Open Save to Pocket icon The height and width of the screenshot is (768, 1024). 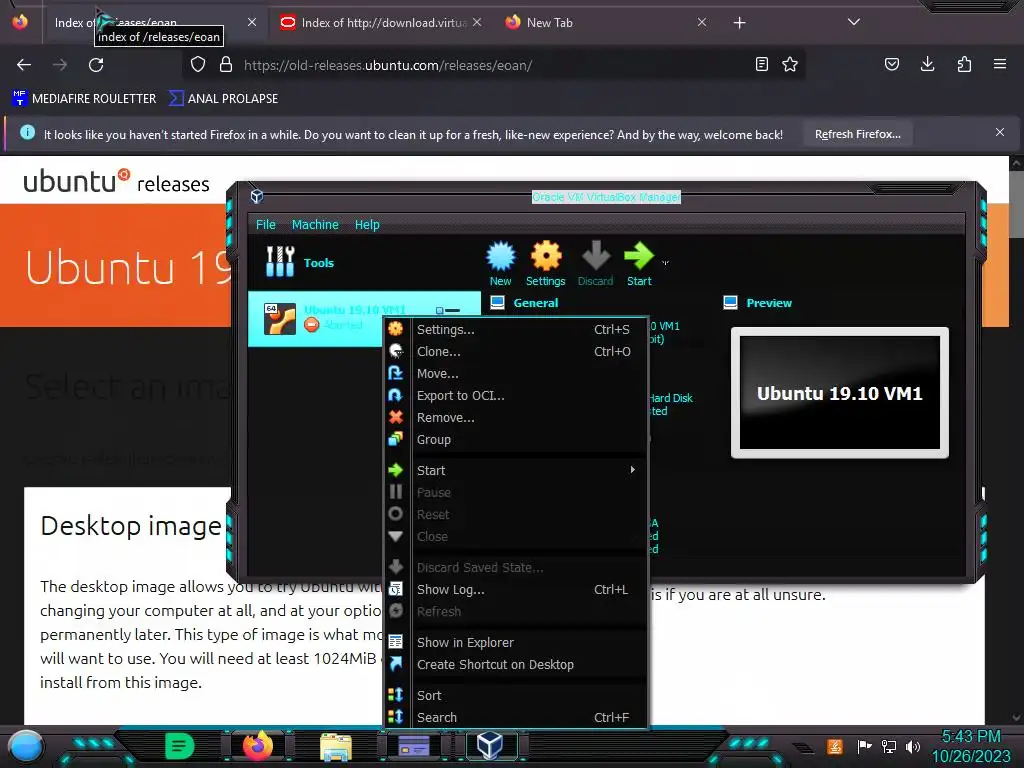891,64
